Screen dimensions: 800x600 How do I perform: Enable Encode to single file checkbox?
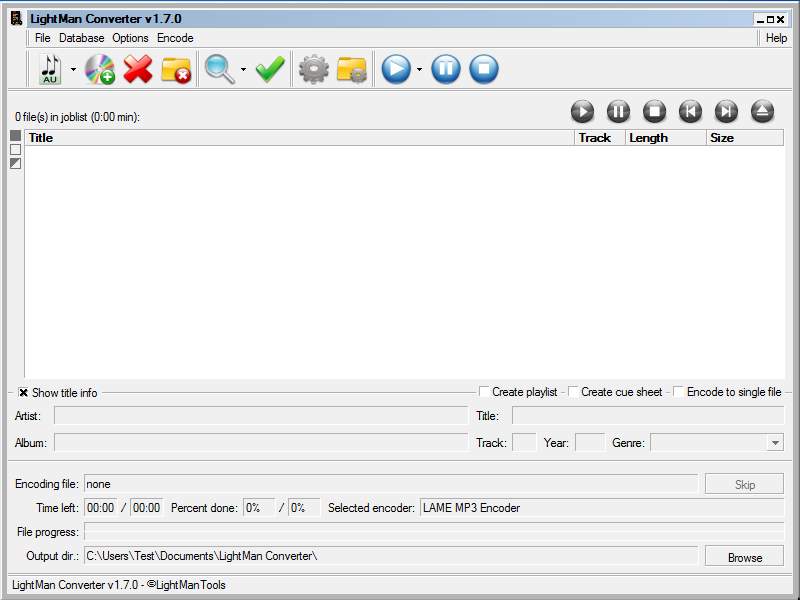679,392
